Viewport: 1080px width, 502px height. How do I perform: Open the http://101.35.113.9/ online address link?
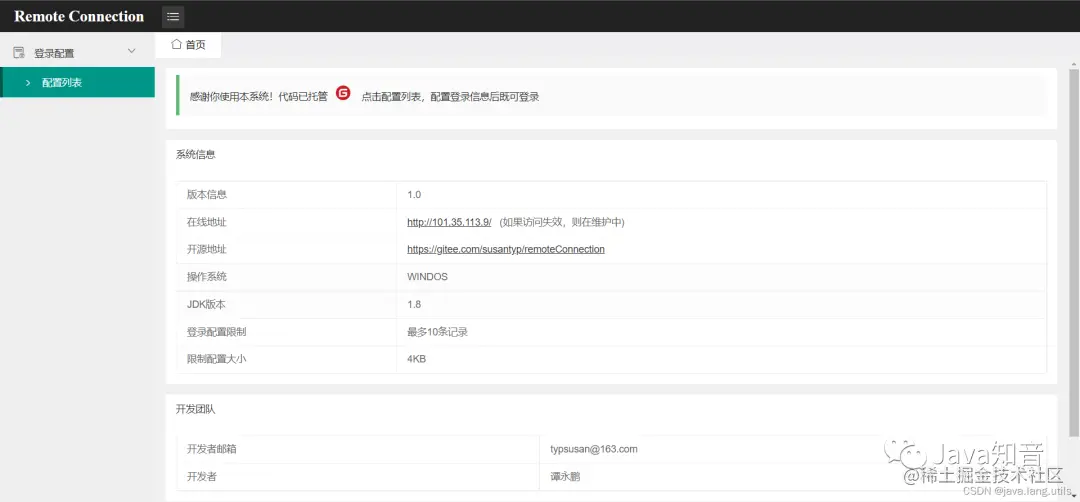click(449, 222)
